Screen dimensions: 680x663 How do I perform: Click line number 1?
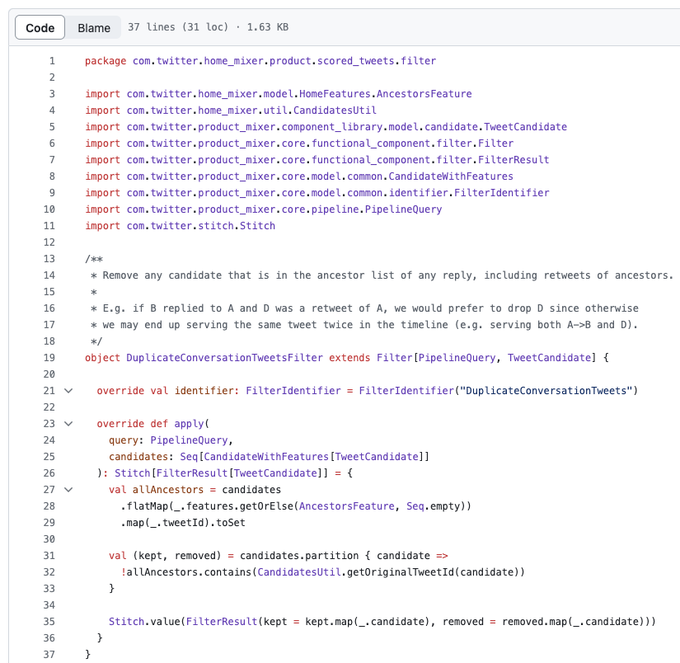(52, 61)
